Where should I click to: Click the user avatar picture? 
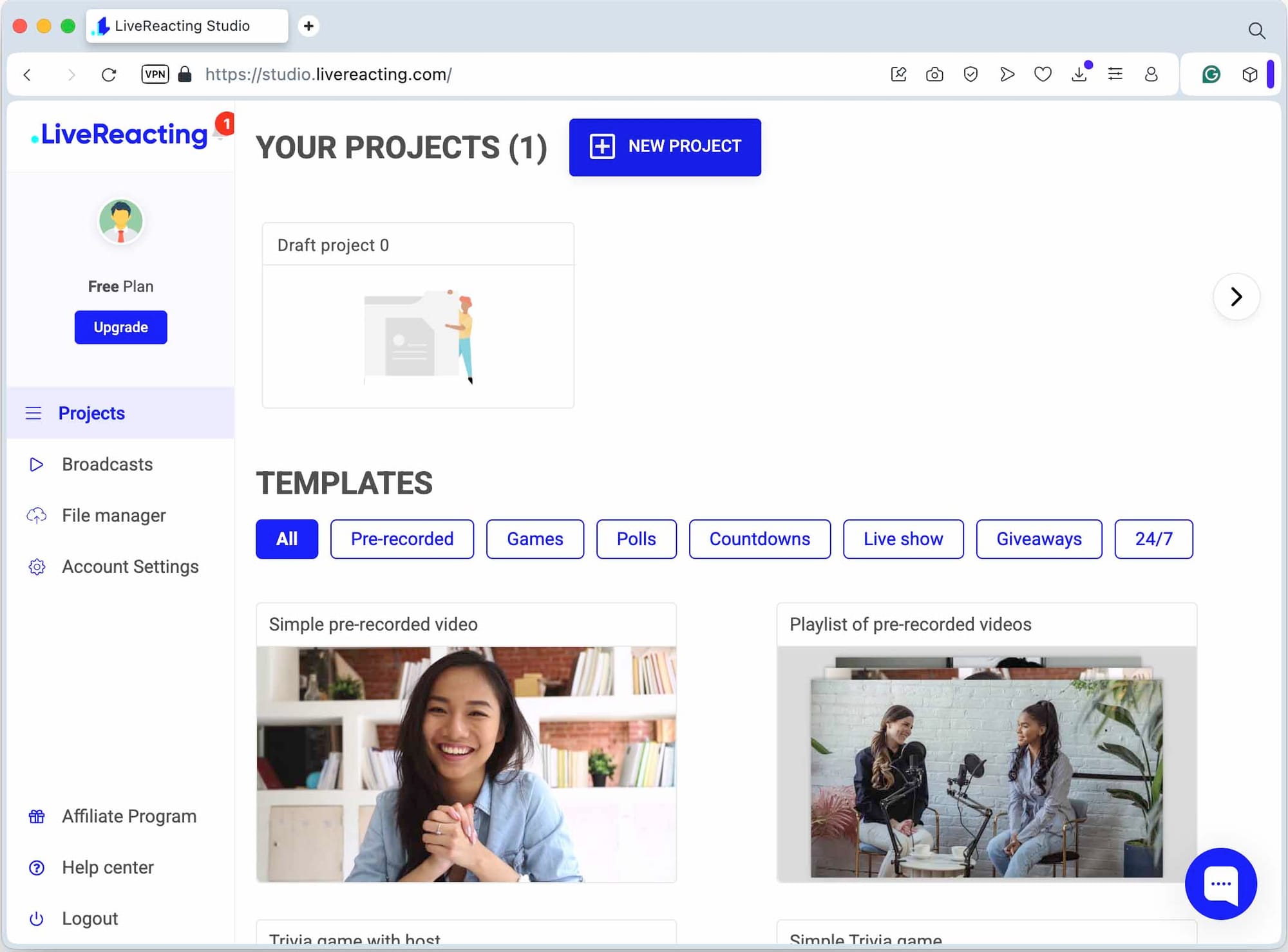click(x=120, y=221)
